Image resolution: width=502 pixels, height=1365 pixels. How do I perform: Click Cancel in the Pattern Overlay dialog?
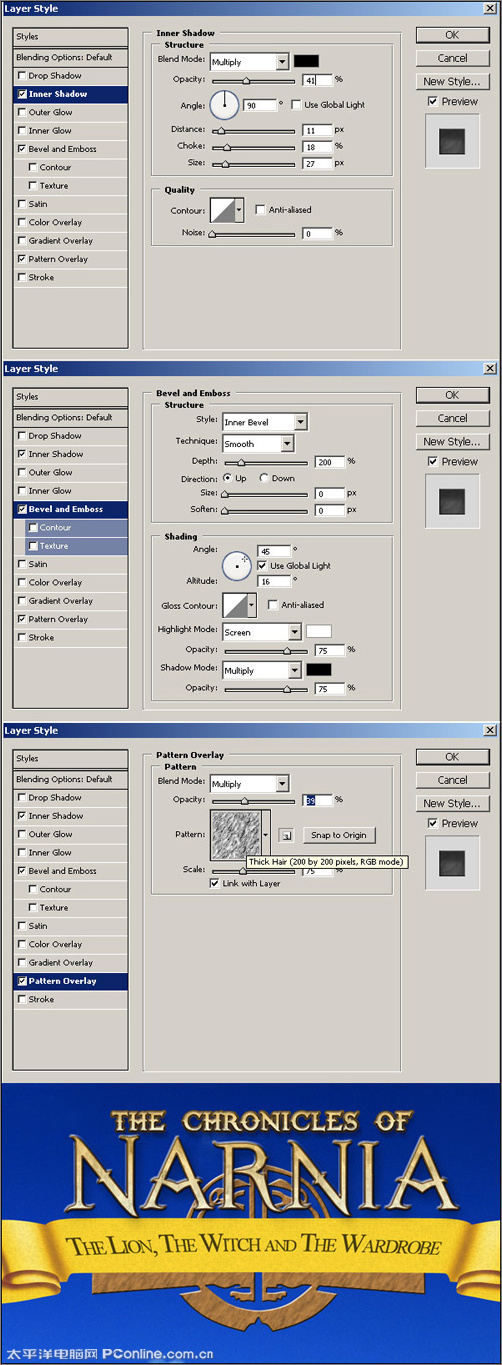(452, 780)
